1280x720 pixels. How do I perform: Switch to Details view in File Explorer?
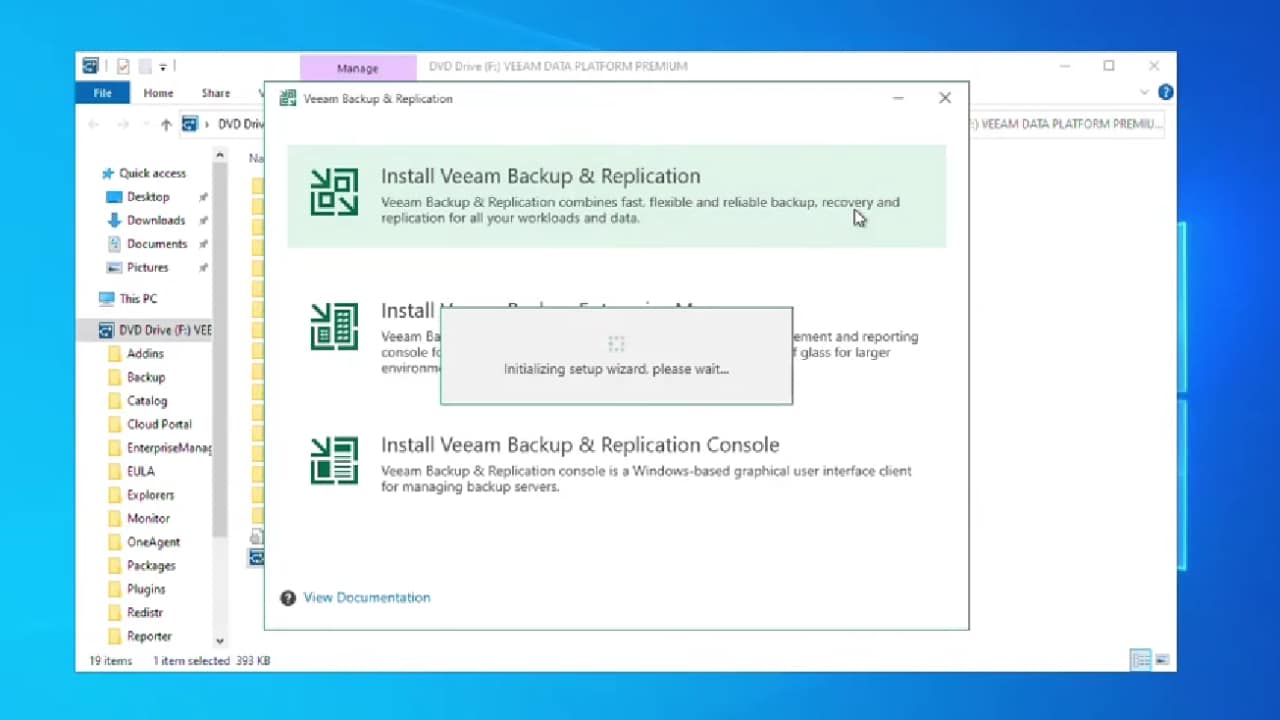coord(1140,660)
